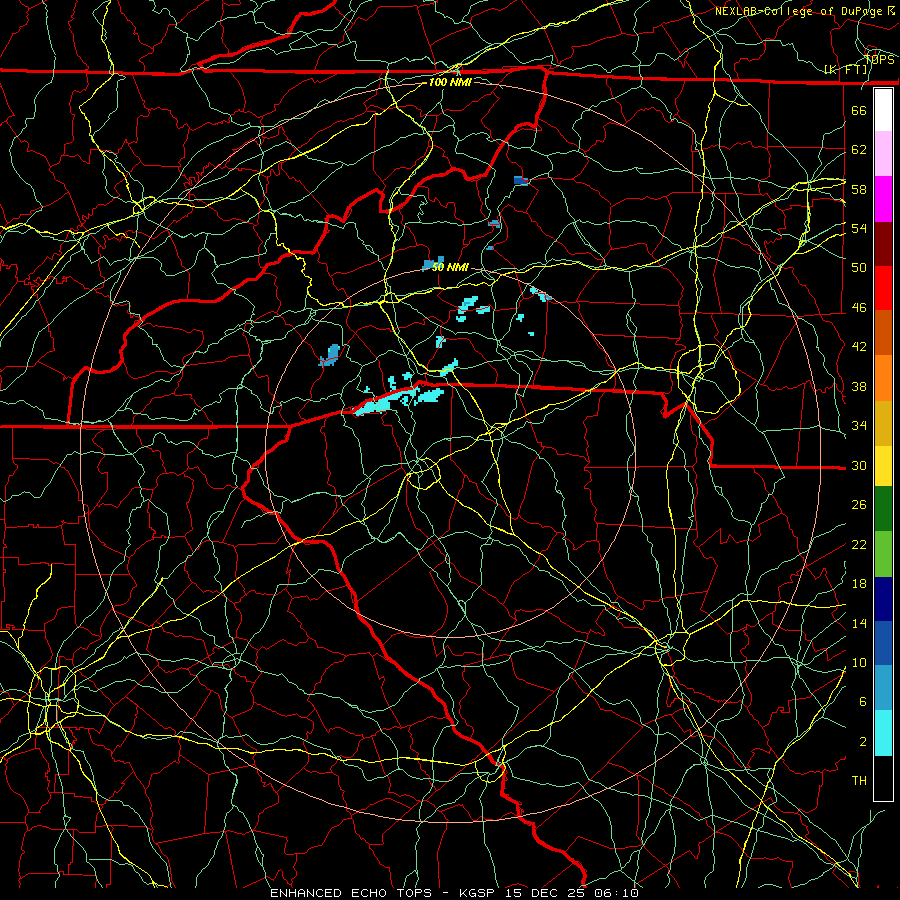This screenshot has width=900, height=900.
Task: Pick the light blue legend swatch
Action: (x=883, y=688)
